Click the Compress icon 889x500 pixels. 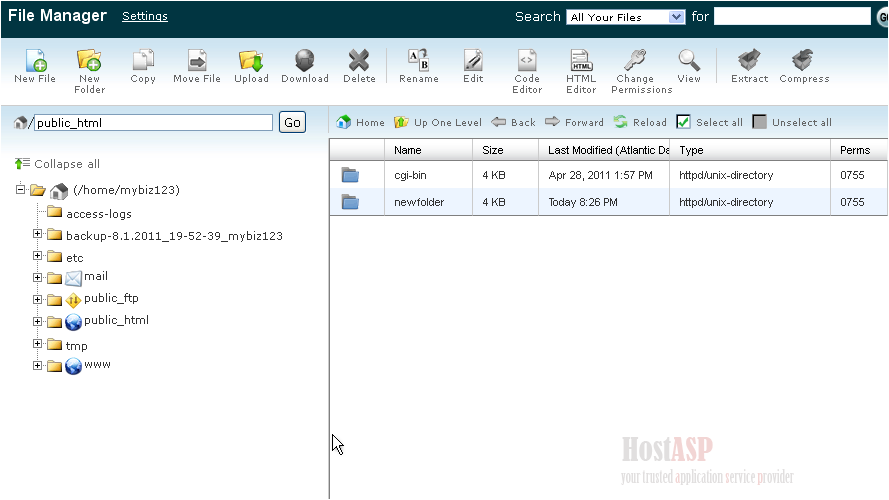click(804, 61)
